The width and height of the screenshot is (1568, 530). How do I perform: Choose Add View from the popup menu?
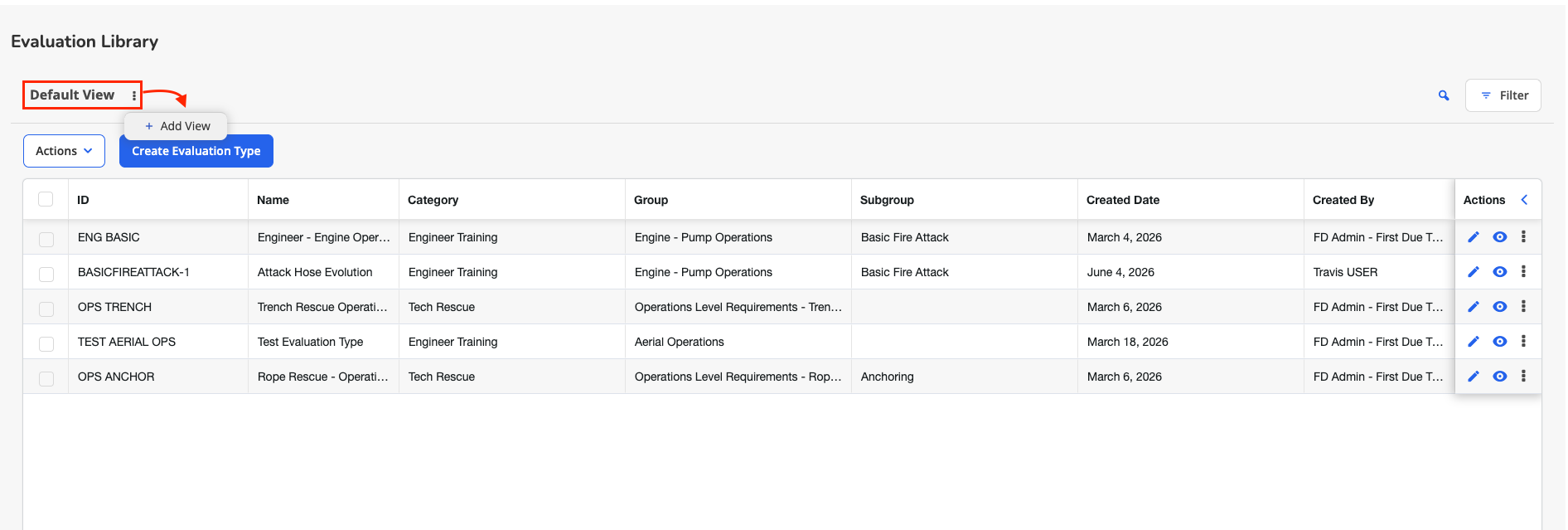(177, 126)
